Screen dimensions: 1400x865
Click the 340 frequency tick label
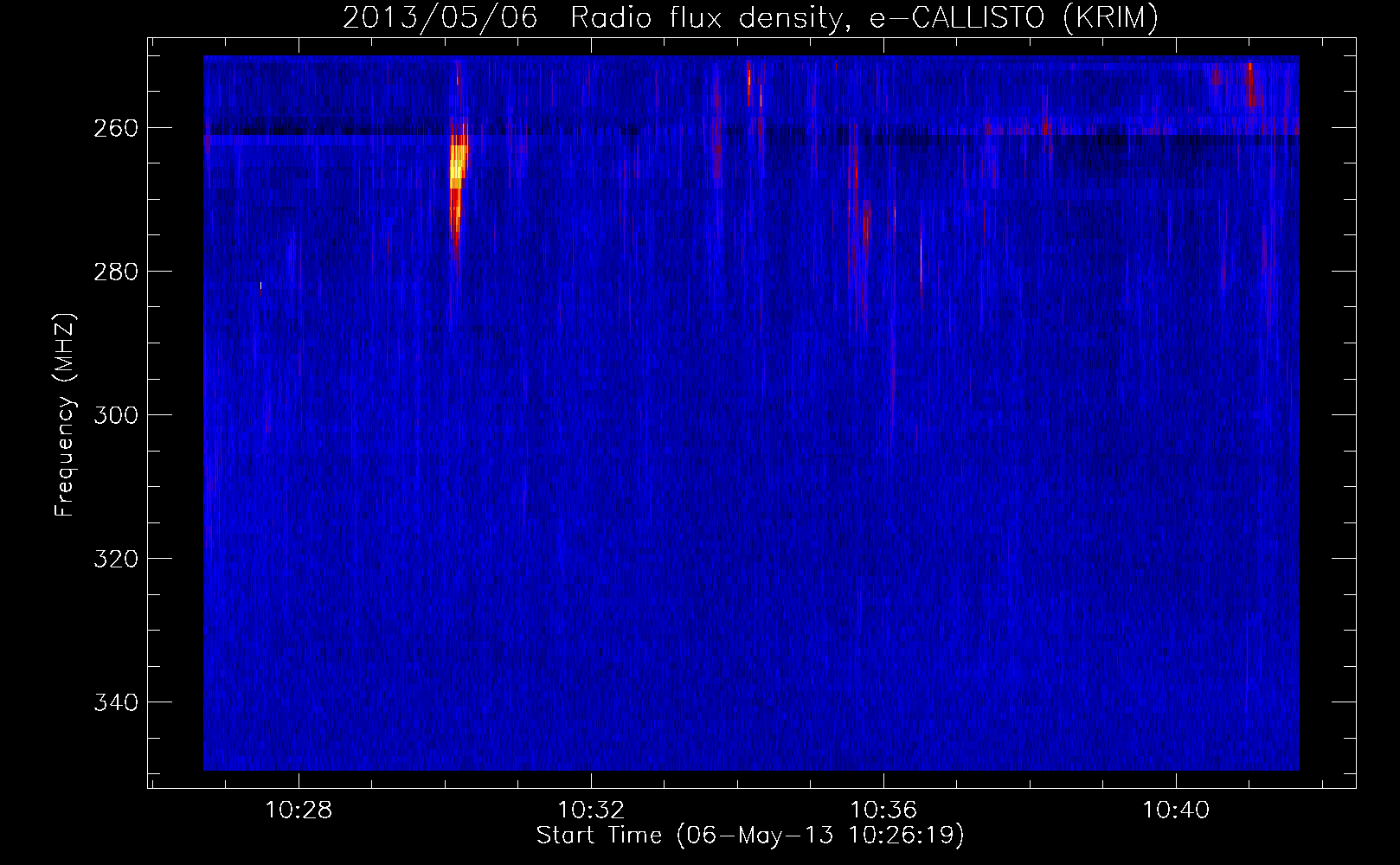point(115,702)
